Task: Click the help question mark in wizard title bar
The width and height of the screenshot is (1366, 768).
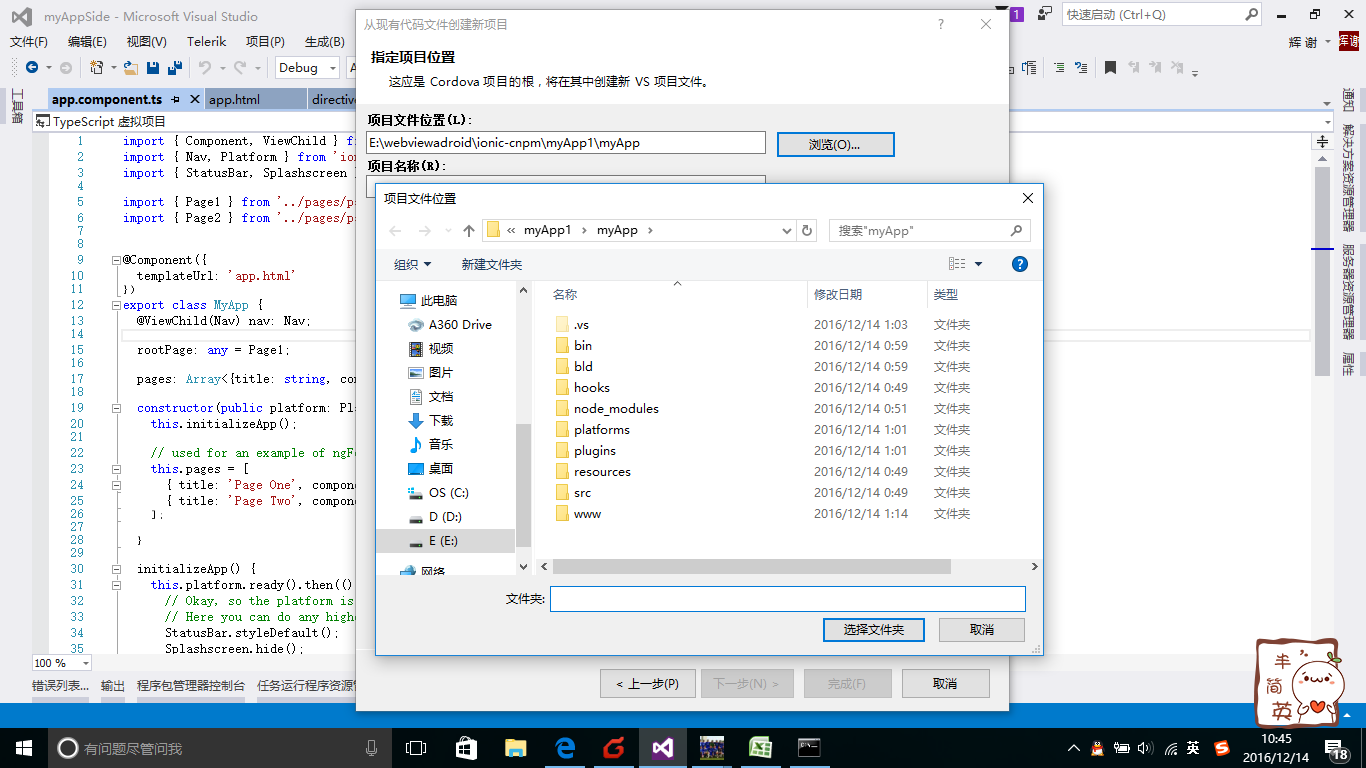Action: point(940,25)
